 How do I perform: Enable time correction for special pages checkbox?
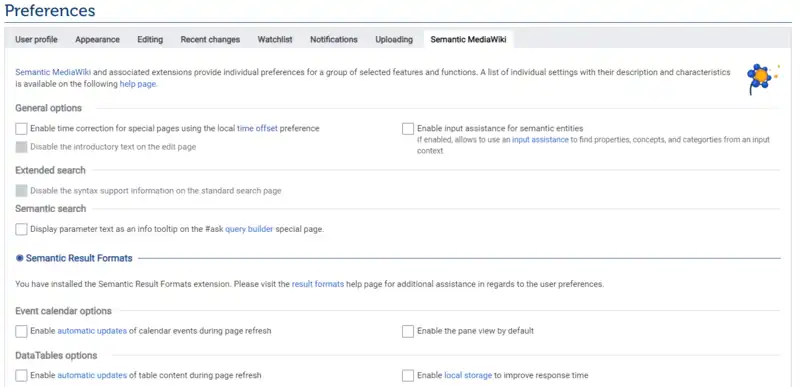click(x=21, y=128)
